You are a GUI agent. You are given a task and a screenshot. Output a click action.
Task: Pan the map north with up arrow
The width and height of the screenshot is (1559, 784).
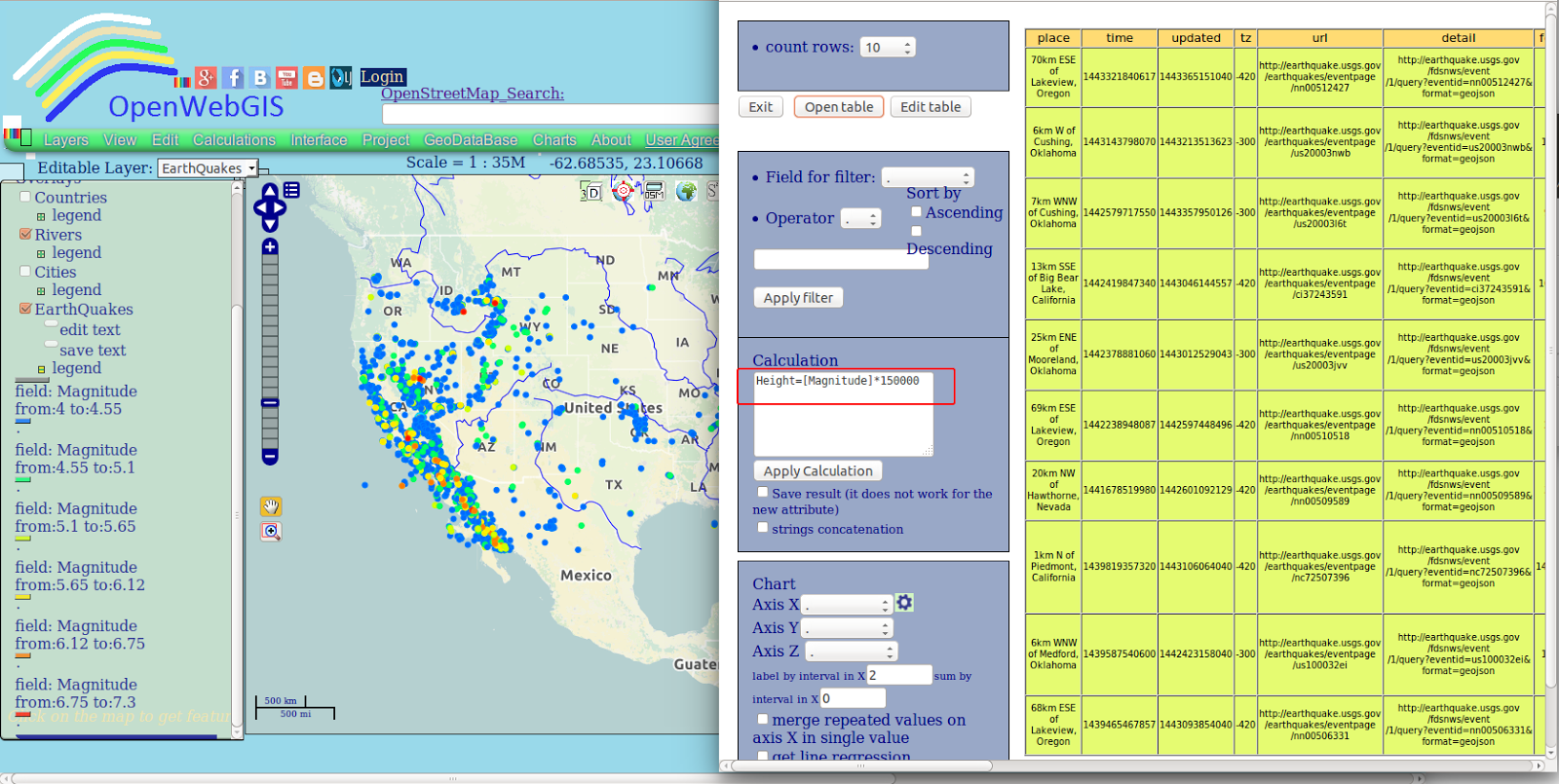(270, 191)
